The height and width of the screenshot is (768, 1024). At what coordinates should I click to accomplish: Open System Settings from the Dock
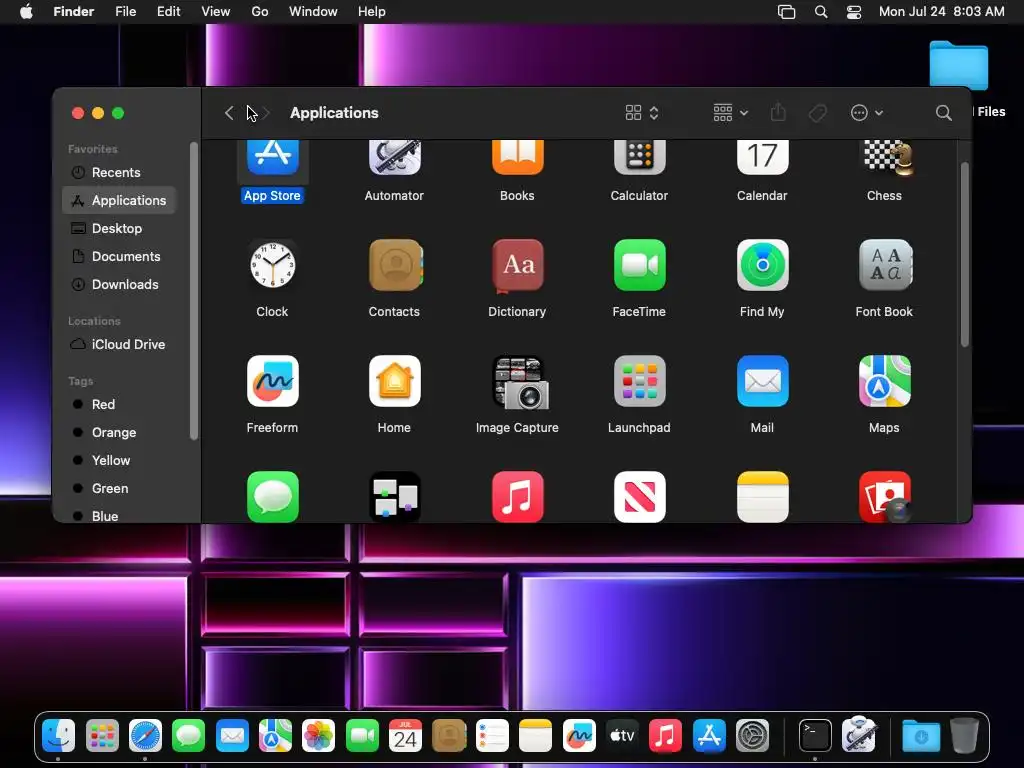(752, 736)
